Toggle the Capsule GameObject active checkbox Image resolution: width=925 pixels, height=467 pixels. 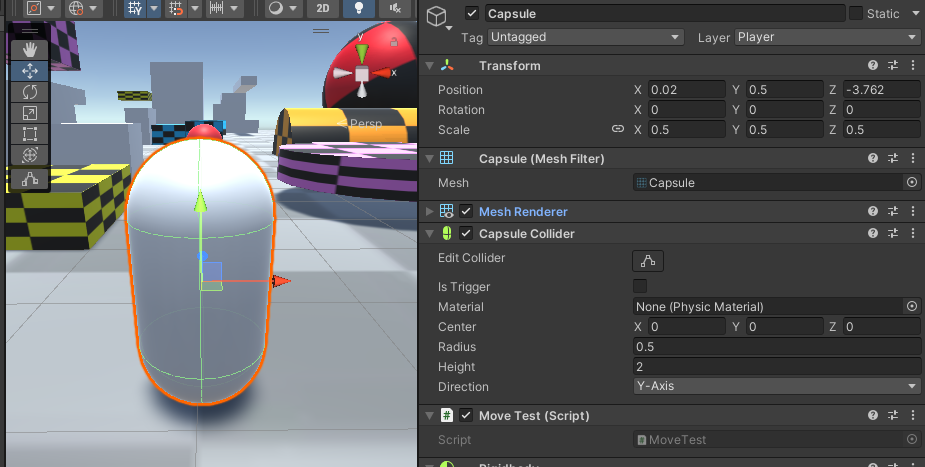point(472,14)
